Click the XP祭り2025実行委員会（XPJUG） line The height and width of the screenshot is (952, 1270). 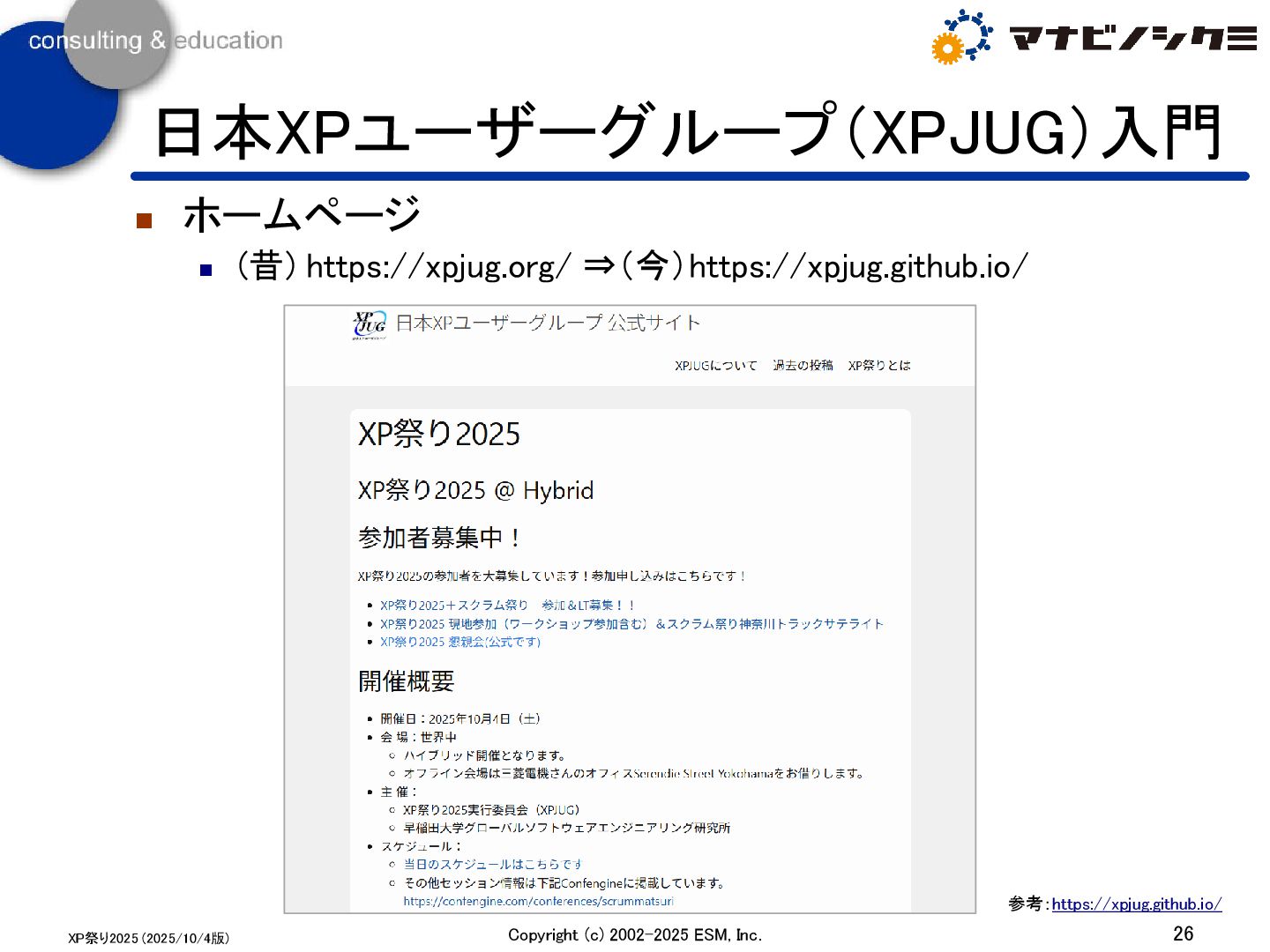[x=491, y=809]
